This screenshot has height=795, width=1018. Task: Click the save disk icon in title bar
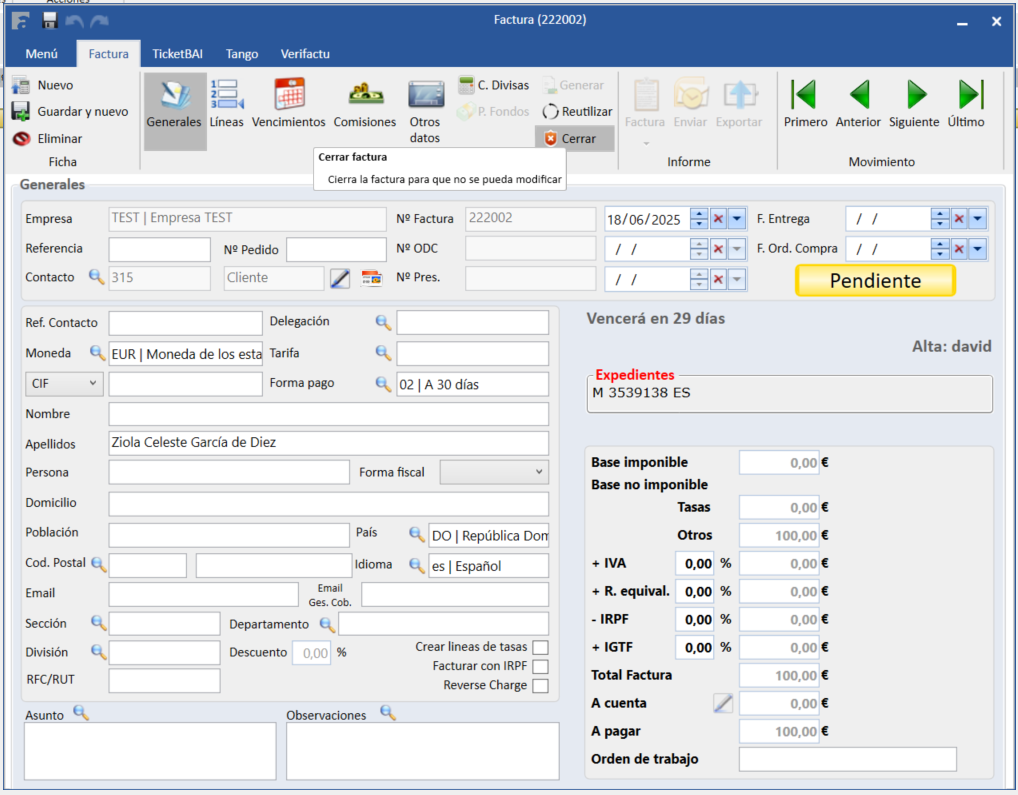tap(50, 20)
